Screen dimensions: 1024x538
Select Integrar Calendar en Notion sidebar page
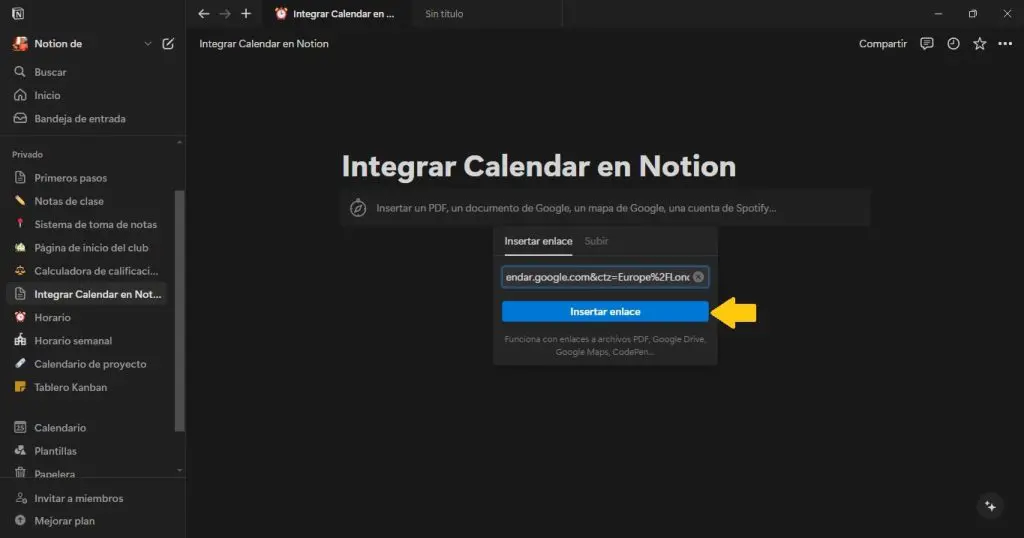(x=87, y=294)
